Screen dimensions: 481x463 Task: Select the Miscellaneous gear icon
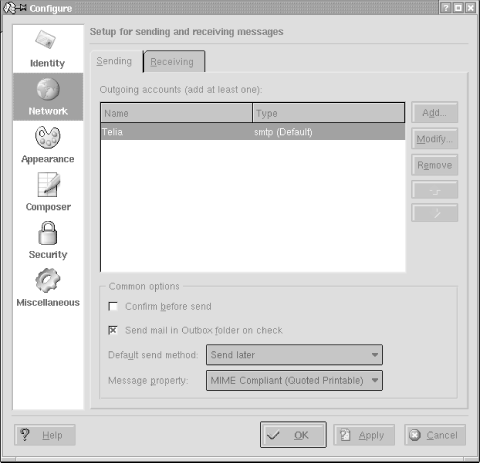tap(48, 280)
